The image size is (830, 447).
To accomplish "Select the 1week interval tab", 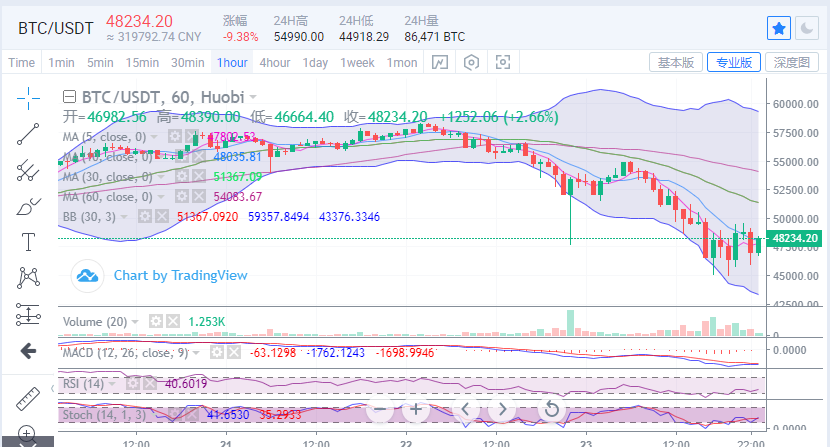I will pyautogui.click(x=357, y=62).
